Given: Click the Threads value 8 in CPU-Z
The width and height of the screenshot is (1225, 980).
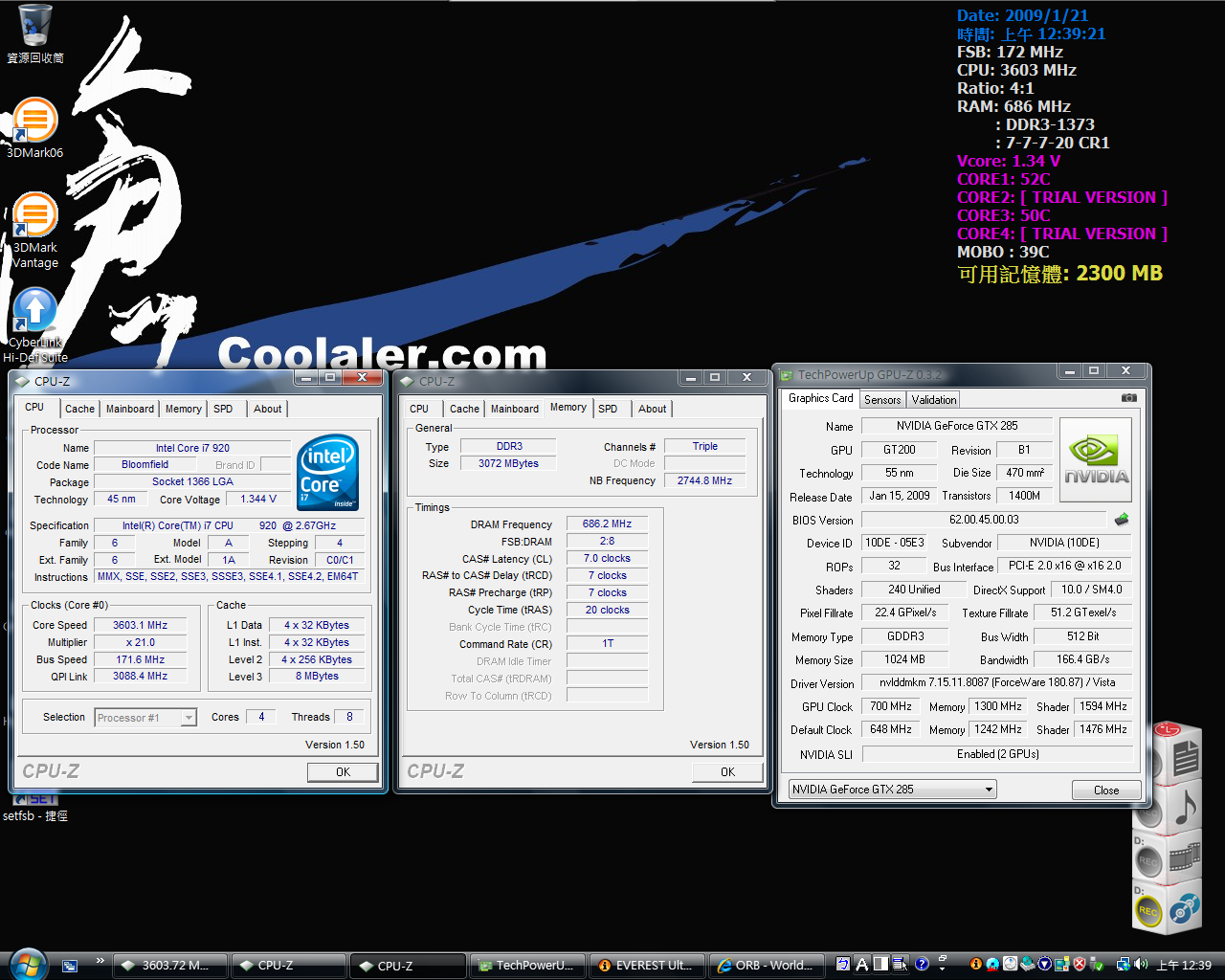Looking at the screenshot, I should (349, 717).
